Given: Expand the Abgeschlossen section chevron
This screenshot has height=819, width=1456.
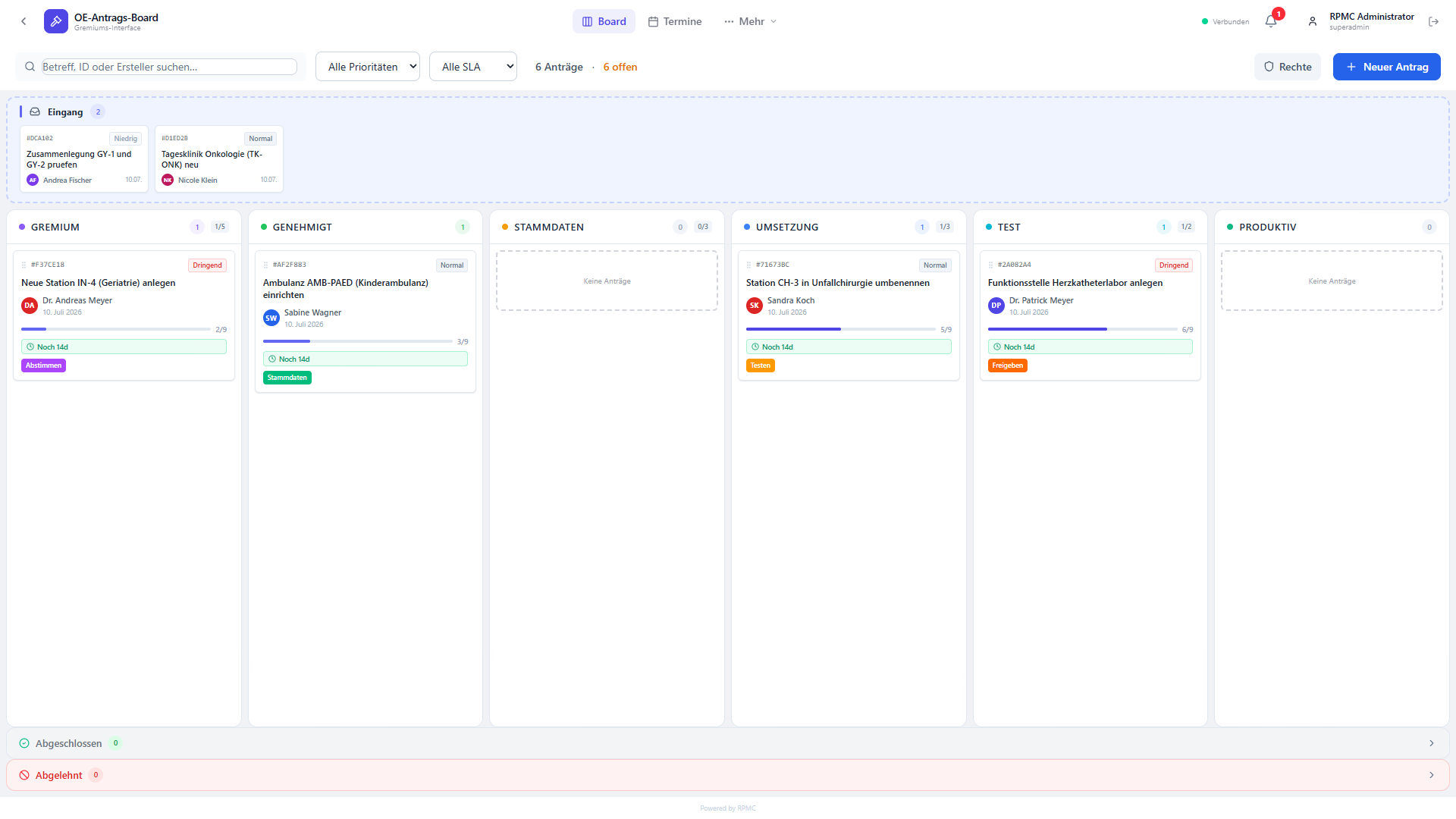Looking at the screenshot, I should [x=1432, y=743].
